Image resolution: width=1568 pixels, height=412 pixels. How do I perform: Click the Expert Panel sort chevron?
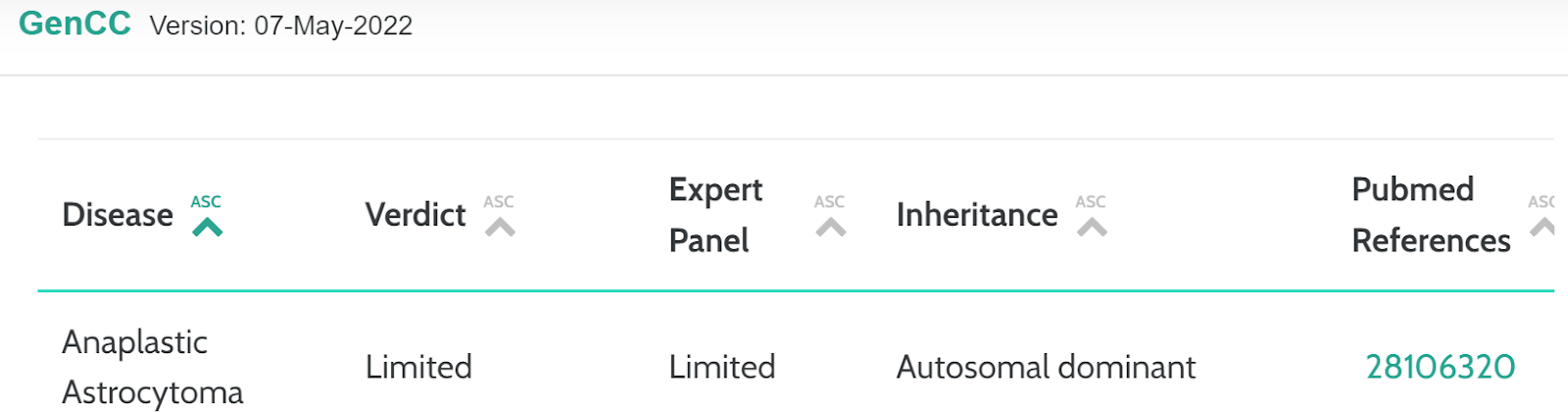(830, 228)
